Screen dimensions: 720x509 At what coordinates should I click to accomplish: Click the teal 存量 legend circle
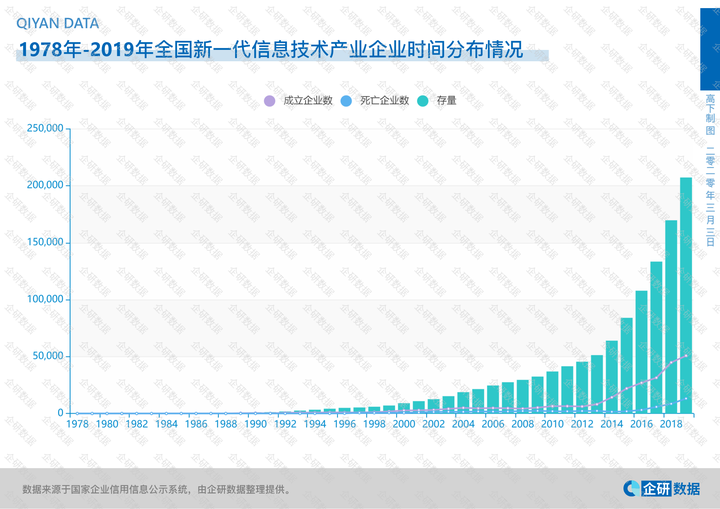pyautogui.click(x=423, y=101)
